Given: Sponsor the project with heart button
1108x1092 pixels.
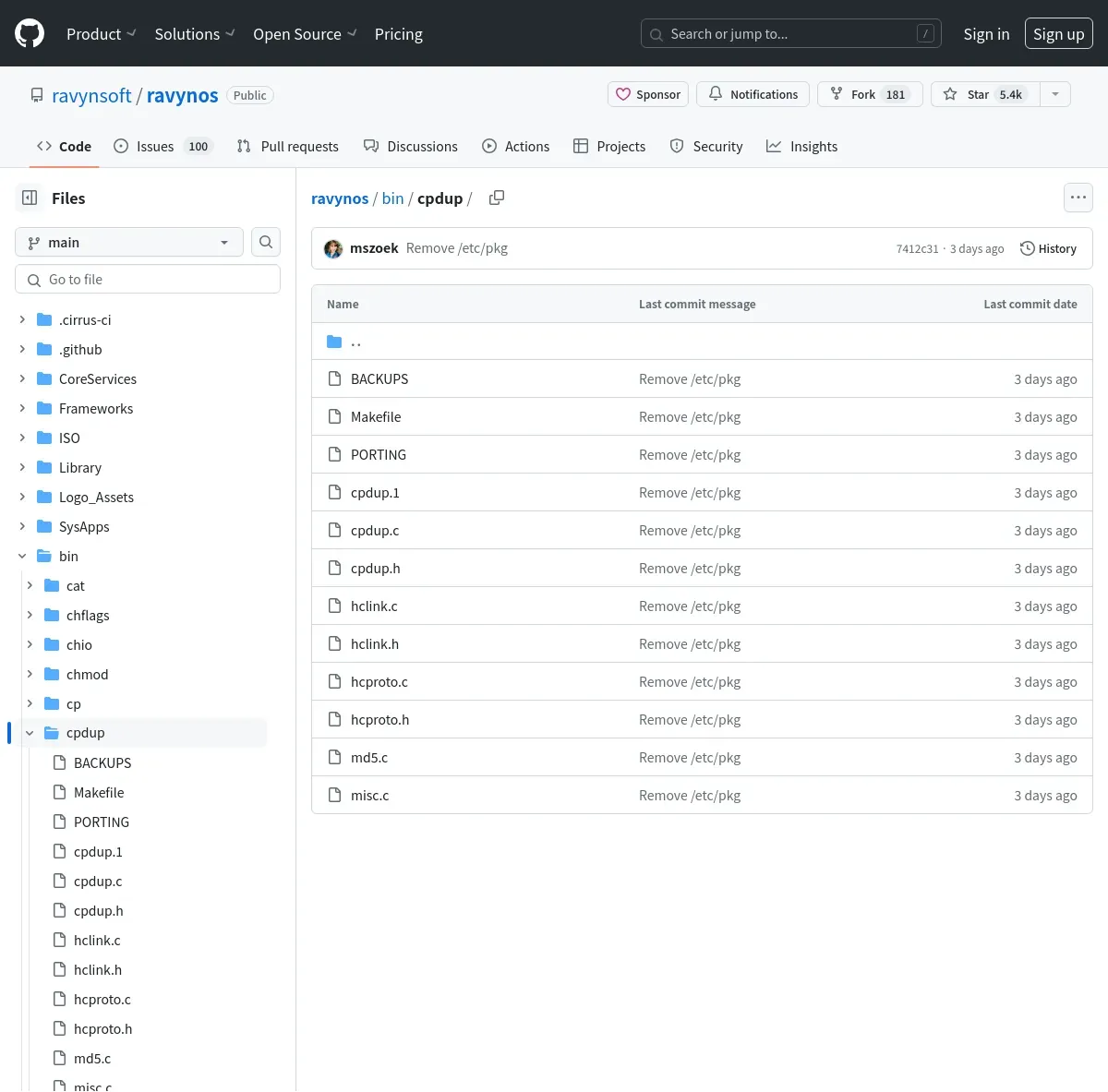Looking at the screenshot, I should pyautogui.click(x=648, y=94).
